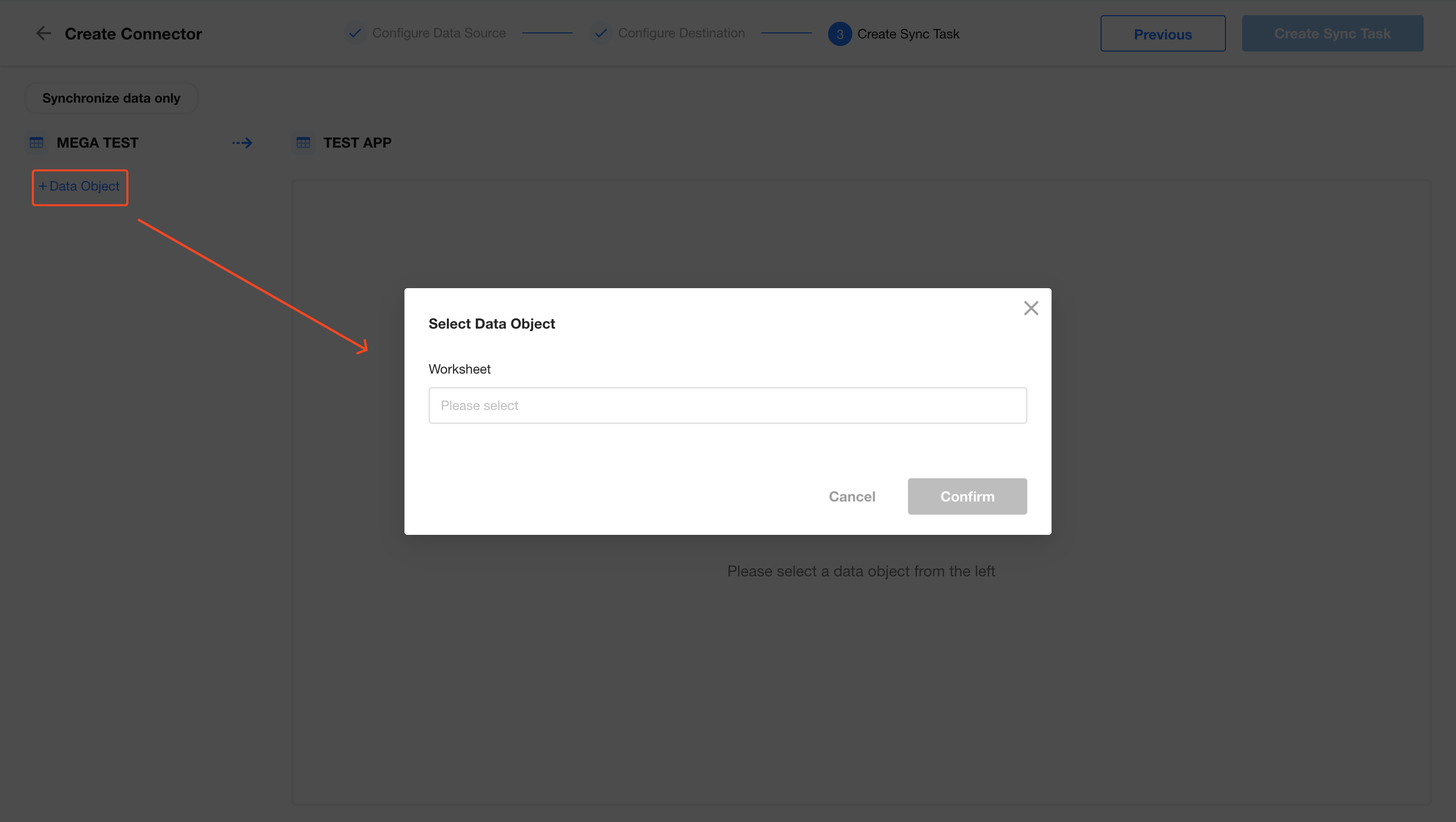Image resolution: width=1456 pixels, height=822 pixels.
Task: Close the Select Data Object dialog
Action: [1030, 308]
